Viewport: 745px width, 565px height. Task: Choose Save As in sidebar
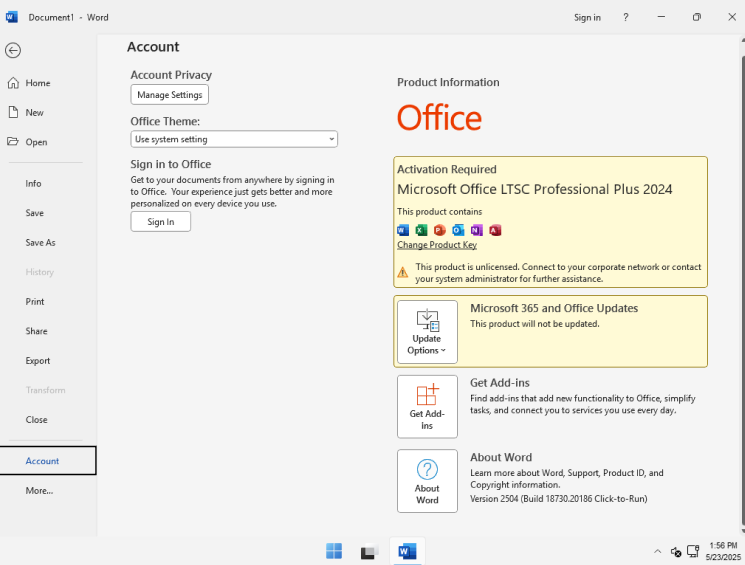coord(40,242)
